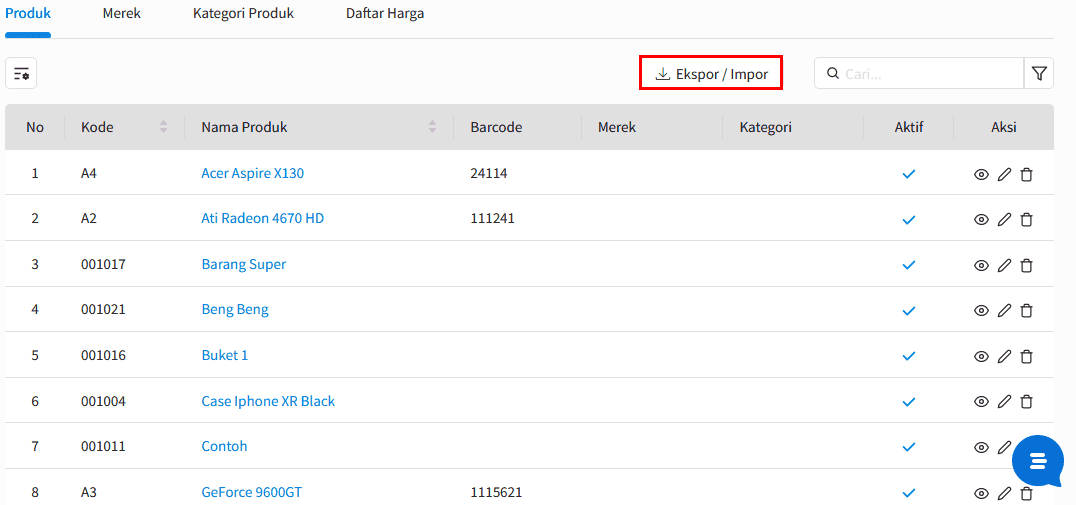Viewport: 1076px width, 505px height.
Task: Toggle the Aktif checkmark for Beng Beng
Action: tap(909, 311)
